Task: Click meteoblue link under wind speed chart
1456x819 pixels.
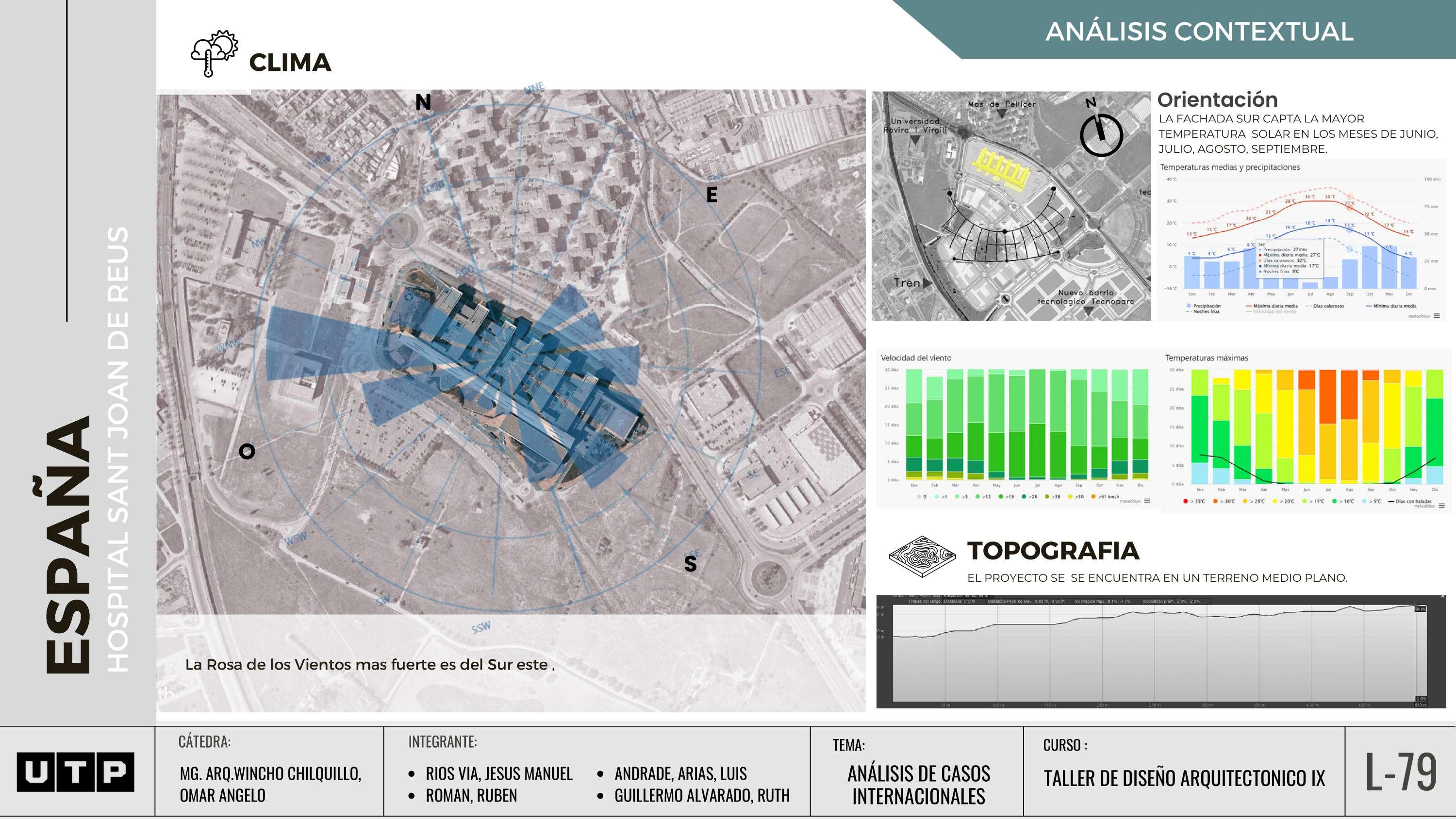Action: (x=1130, y=501)
